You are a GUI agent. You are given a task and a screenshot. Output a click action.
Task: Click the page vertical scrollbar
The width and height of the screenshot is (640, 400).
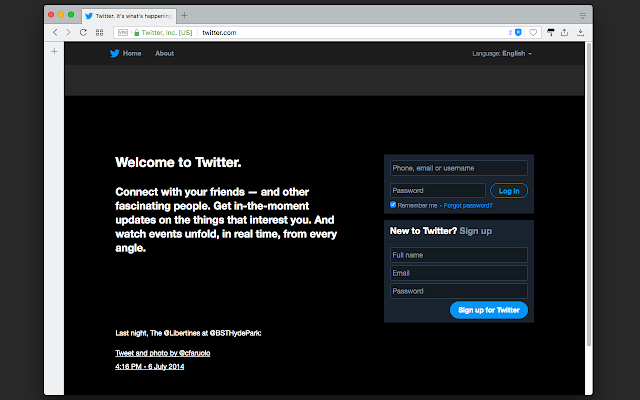(x=589, y=195)
